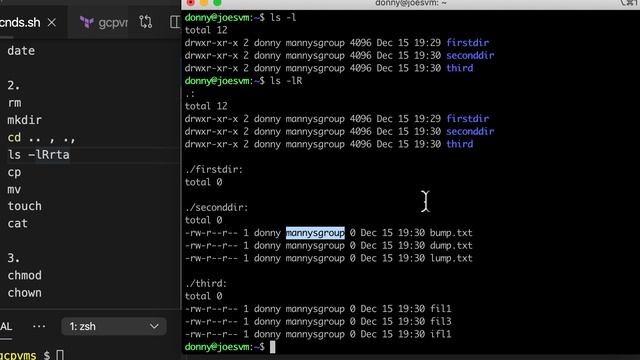This screenshot has height=360, width=640.
Task: Click the './third:' heading
Action: 206,283
